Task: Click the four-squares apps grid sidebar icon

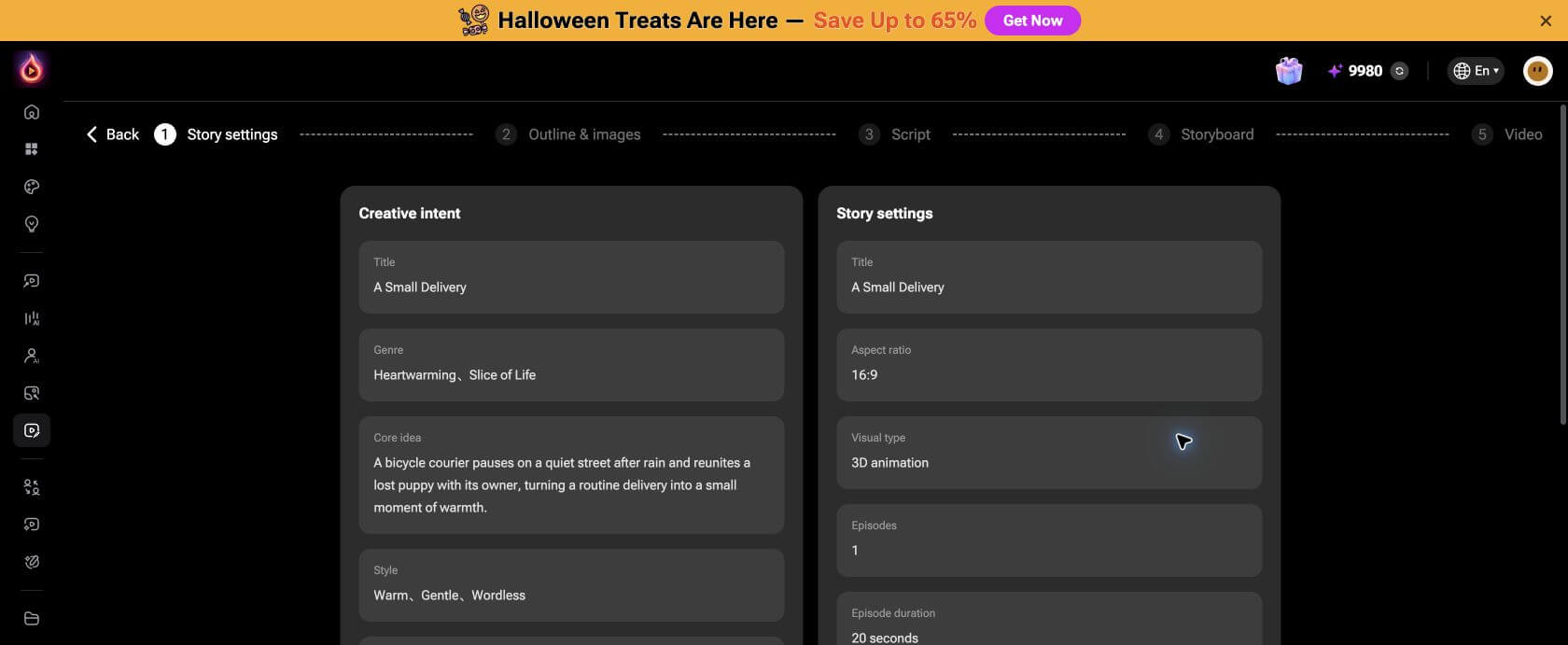Action: point(32,149)
